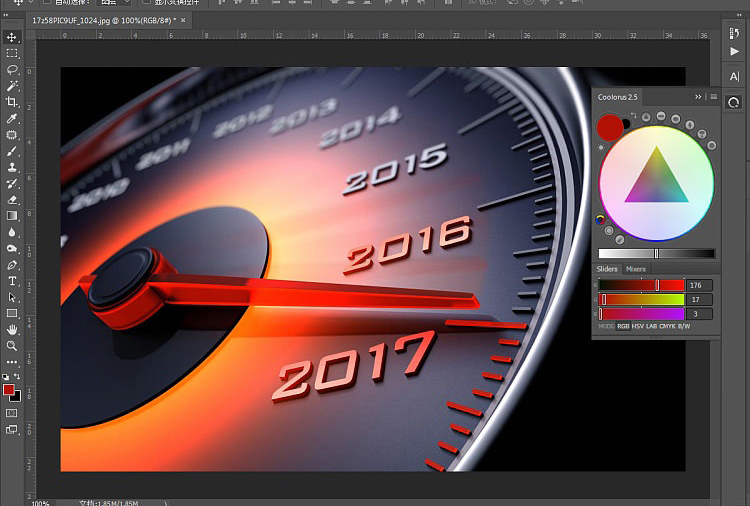Click the Coolorus color-wheel gamut icon
The height and width of the screenshot is (506, 750).
(x=600, y=220)
